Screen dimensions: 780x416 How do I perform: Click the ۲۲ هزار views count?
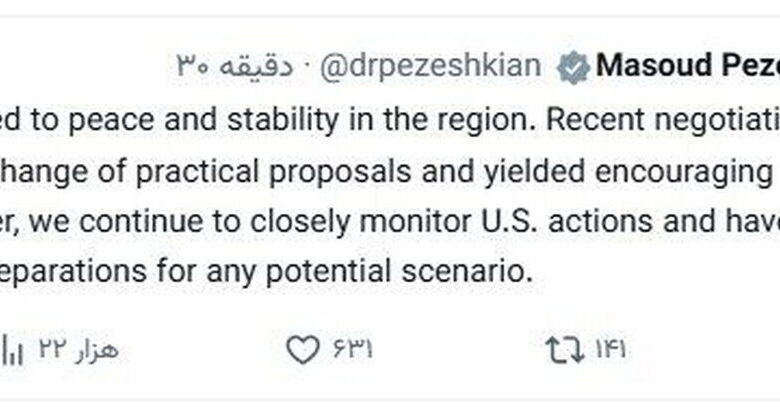[x=62, y=350]
